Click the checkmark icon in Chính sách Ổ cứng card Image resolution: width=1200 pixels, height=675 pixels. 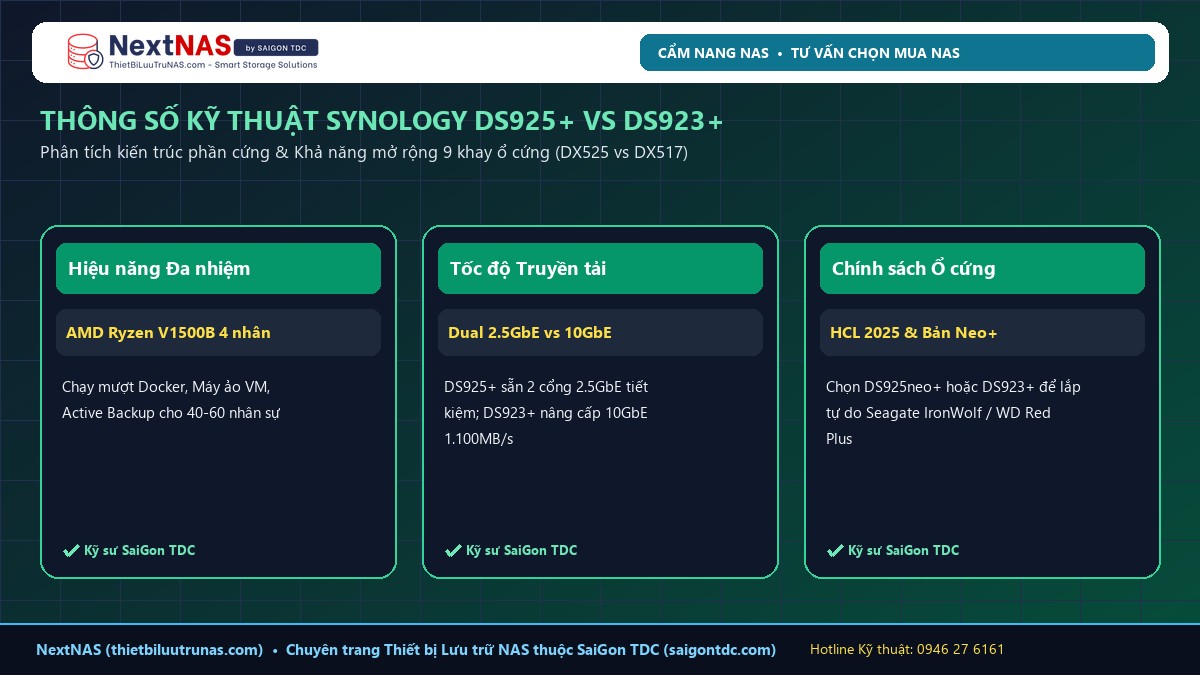[835, 550]
